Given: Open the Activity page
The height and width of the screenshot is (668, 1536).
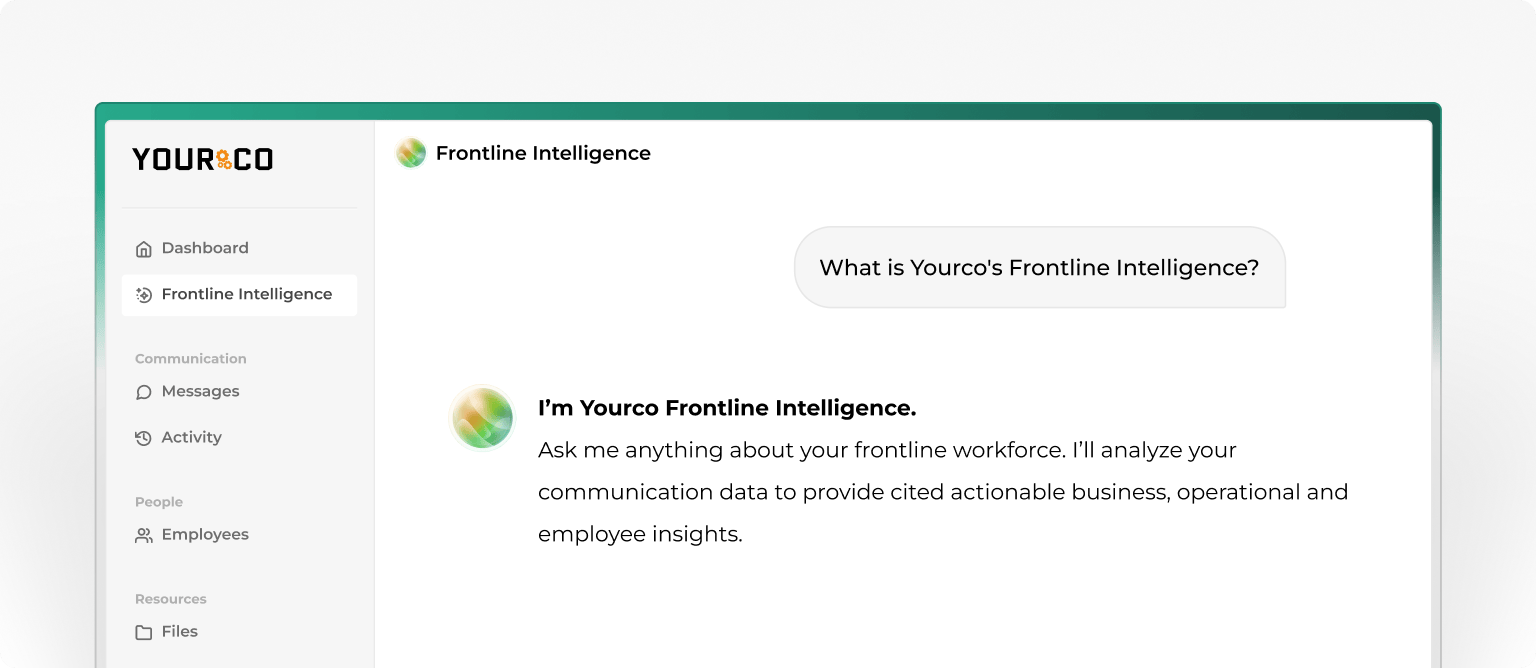Looking at the screenshot, I should tap(191, 437).
